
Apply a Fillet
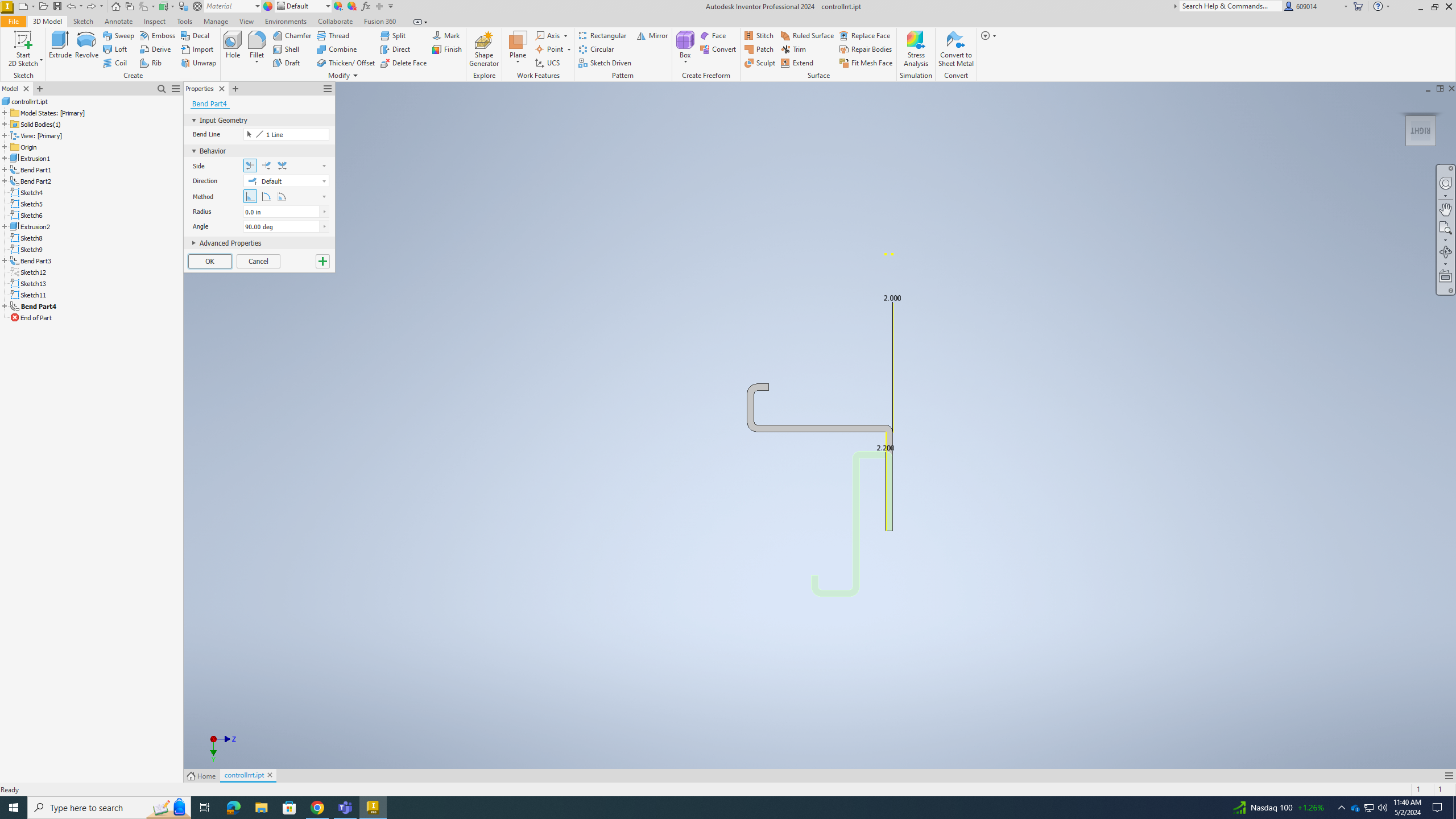[x=257, y=45]
